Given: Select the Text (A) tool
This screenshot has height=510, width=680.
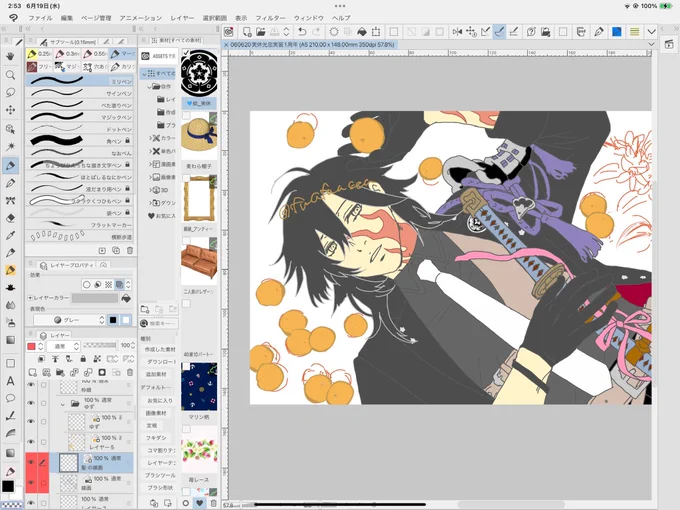Looking at the screenshot, I should click(x=10, y=381).
